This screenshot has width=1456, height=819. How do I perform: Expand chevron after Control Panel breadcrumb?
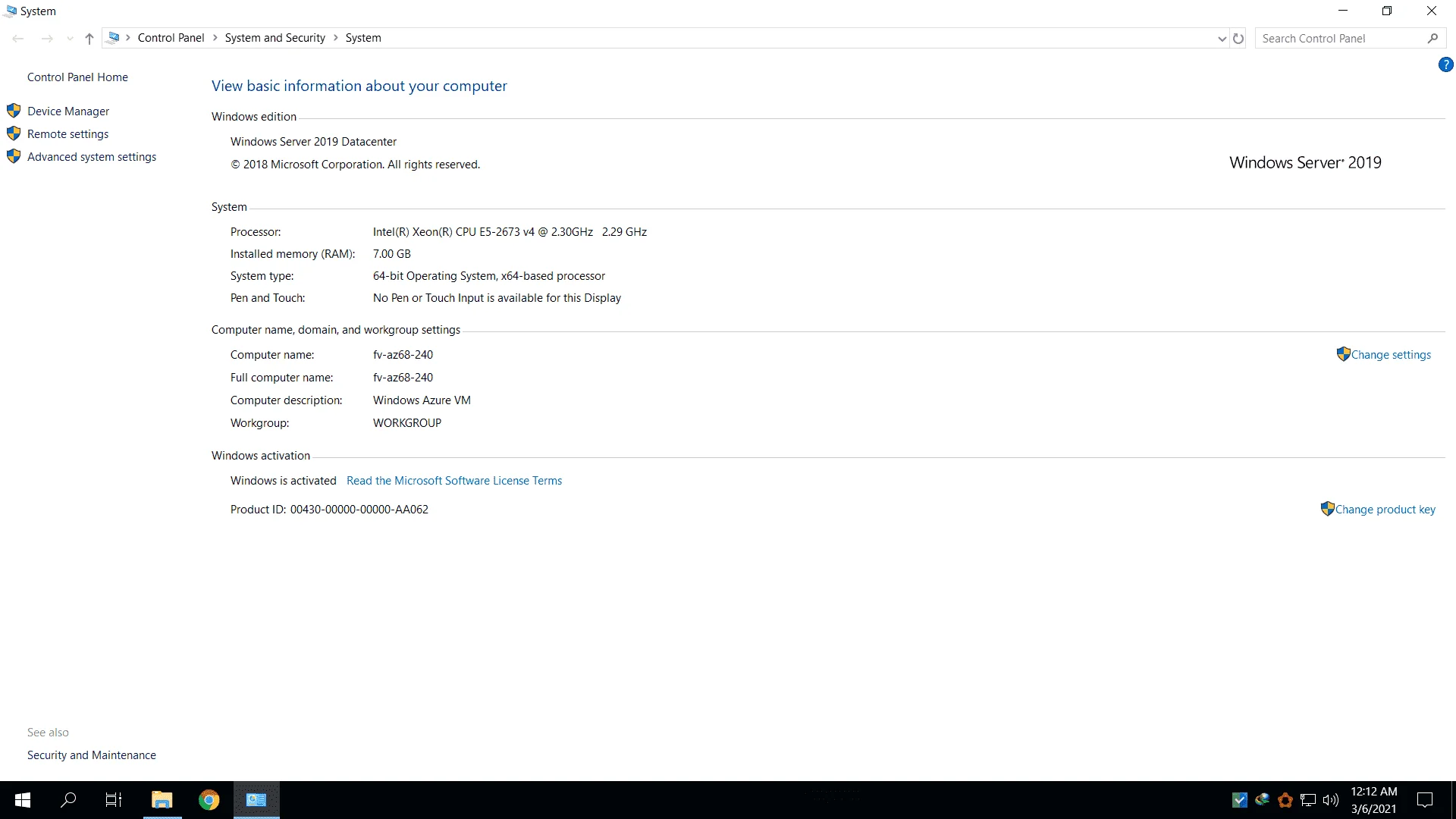215,38
